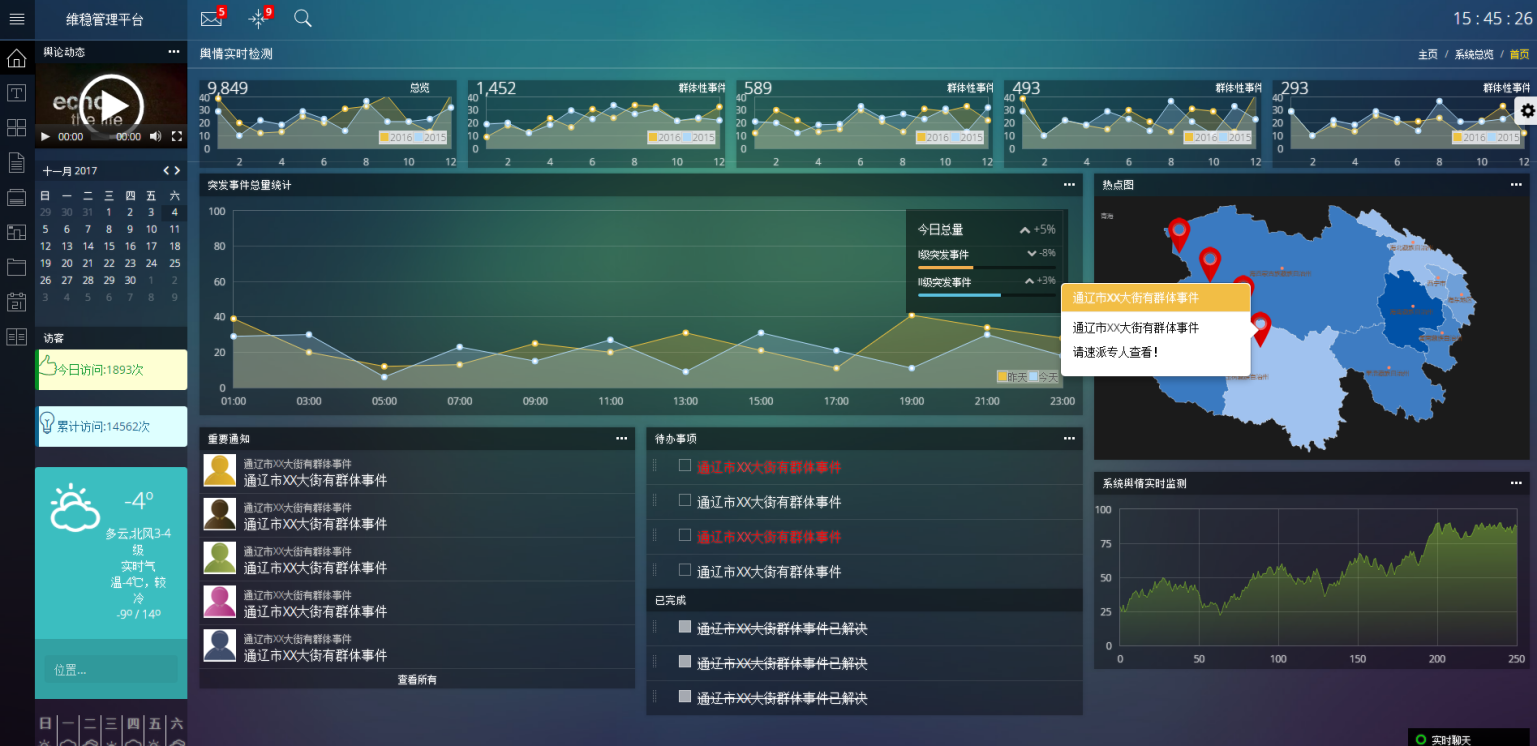The width and height of the screenshot is (1537, 746).
Task: Open the mail inbox with 5 notifications
Action: pos(210,19)
